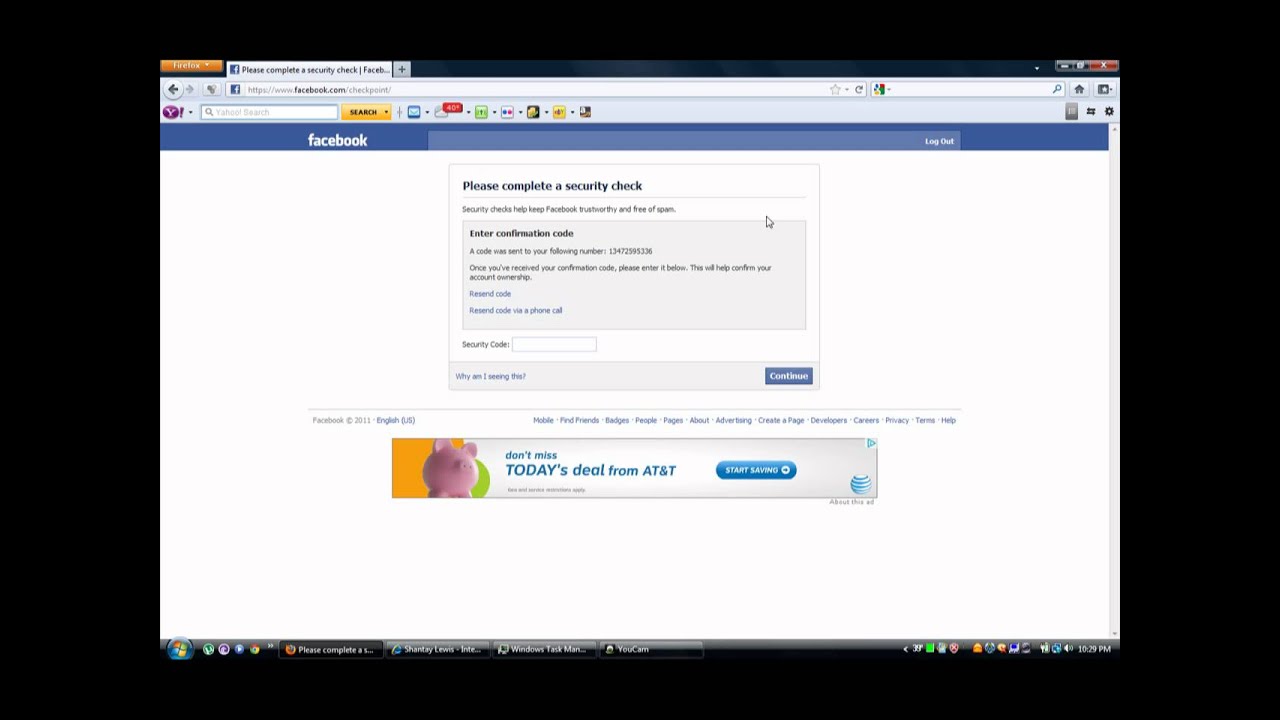Viewport: 1280px width, 720px height.
Task: Open the list all tabs arrow
Action: [x=1037, y=69]
